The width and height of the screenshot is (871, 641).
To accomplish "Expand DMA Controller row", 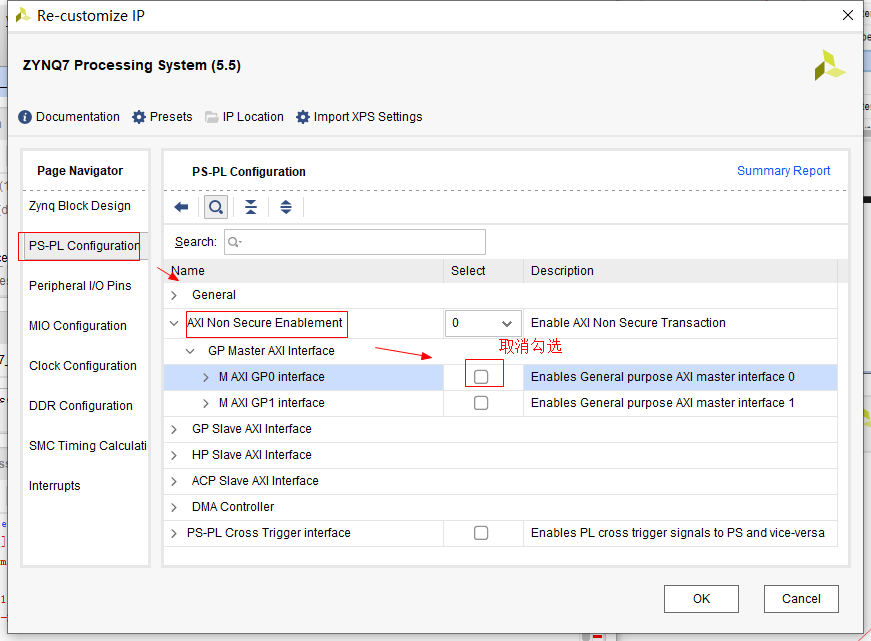I will tap(174, 507).
